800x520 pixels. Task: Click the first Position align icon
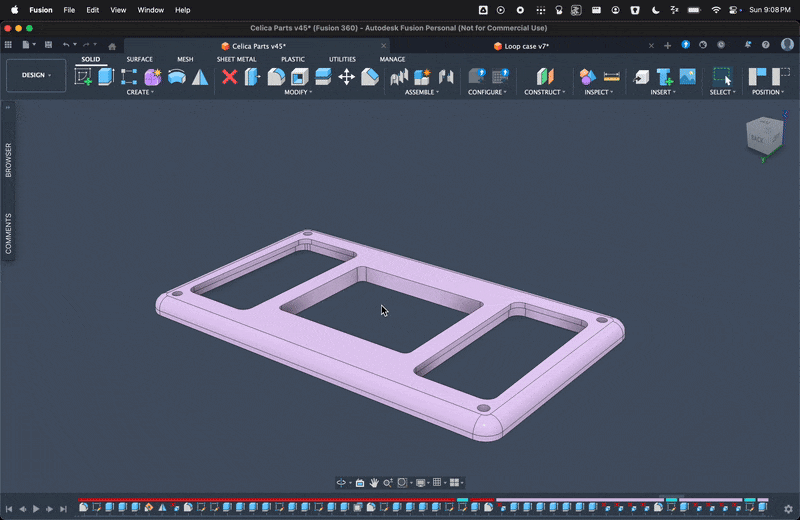point(758,77)
